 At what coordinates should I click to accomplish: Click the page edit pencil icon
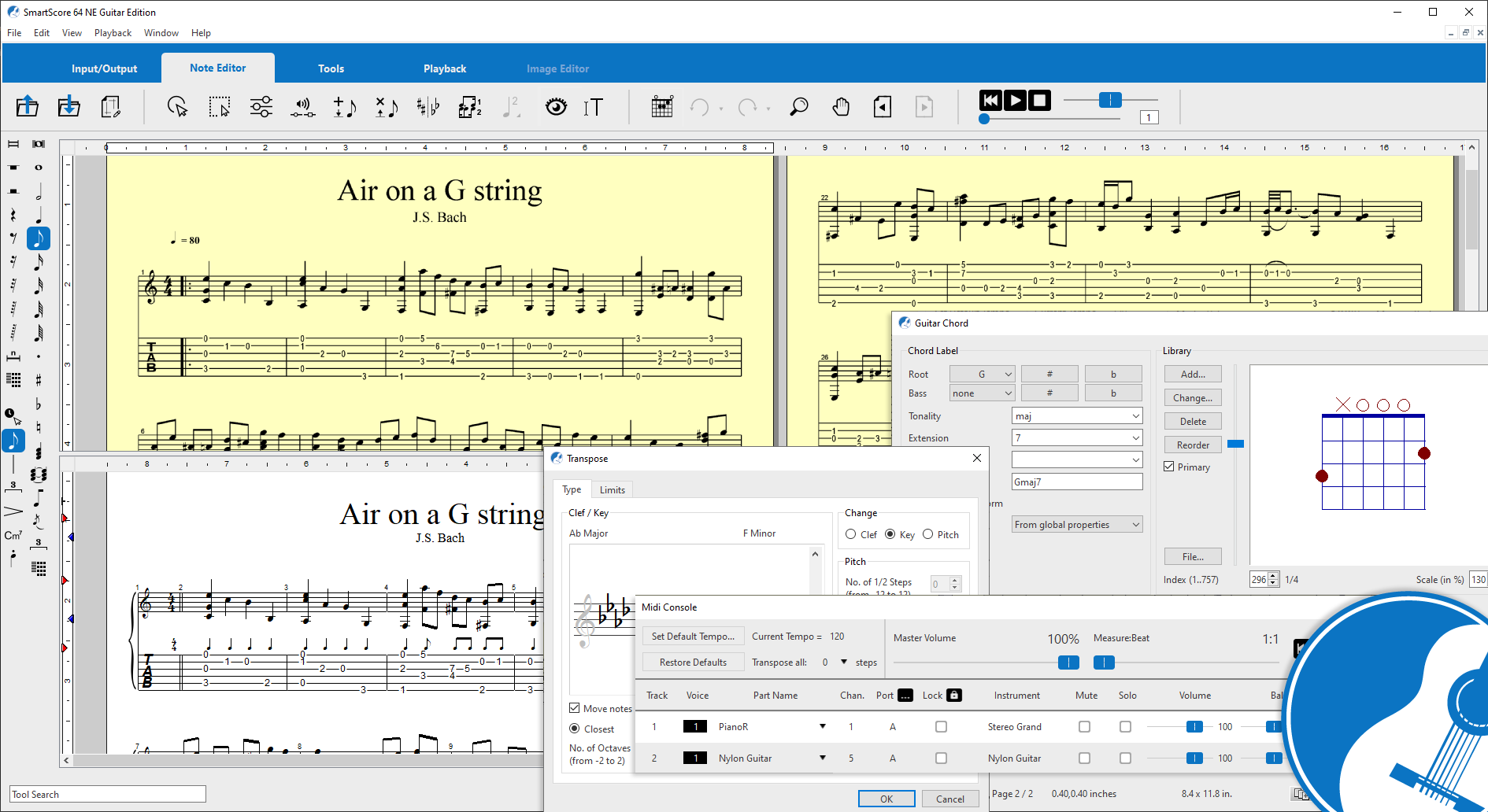point(111,106)
